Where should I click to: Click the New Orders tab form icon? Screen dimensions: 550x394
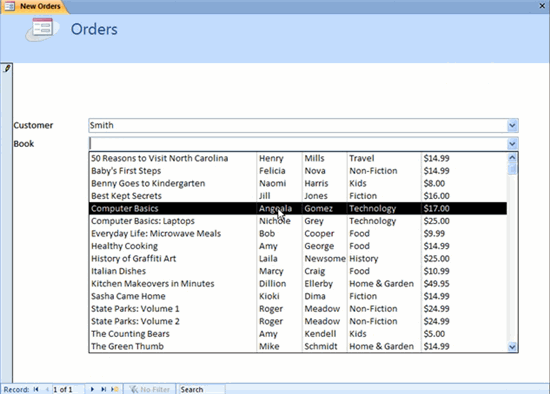(x=9, y=6)
